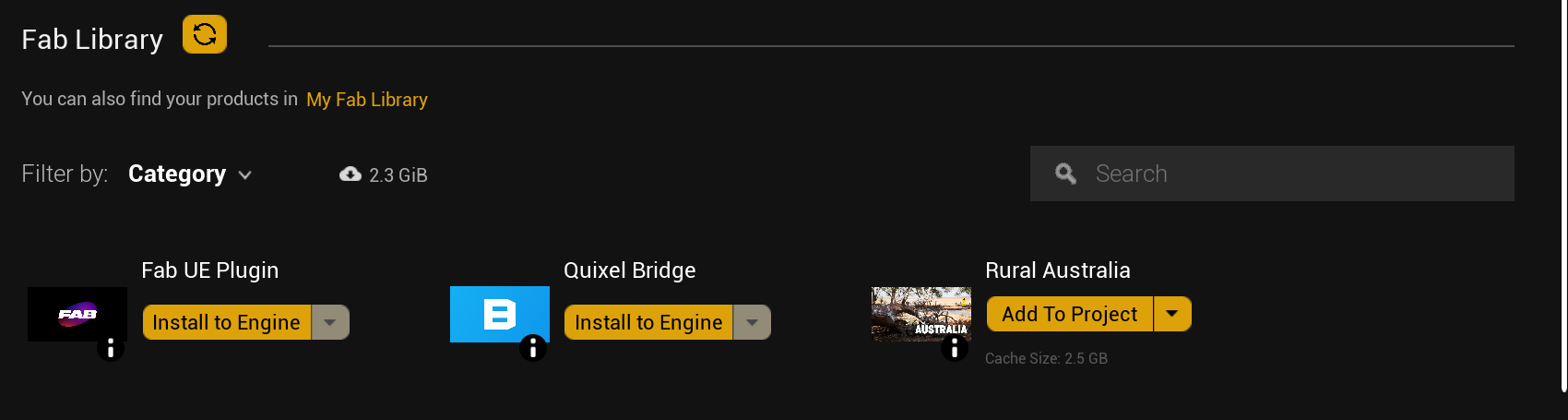Open the Category filter dropdown
This screenshot has width=1568, height=420.
pos(190,174)
